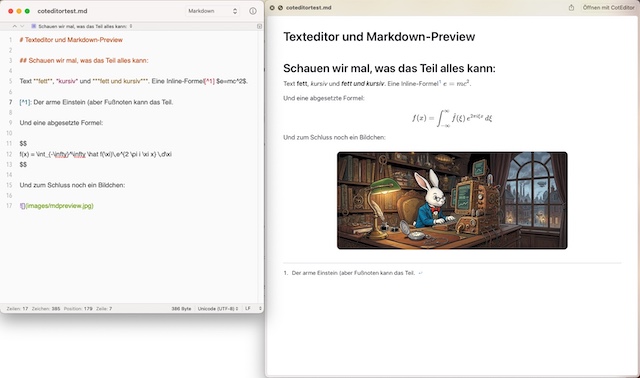Click 'Zeile: 7' in editor status bar
The width and height of the screenshot is (640, 378).
tap(104, 309)
